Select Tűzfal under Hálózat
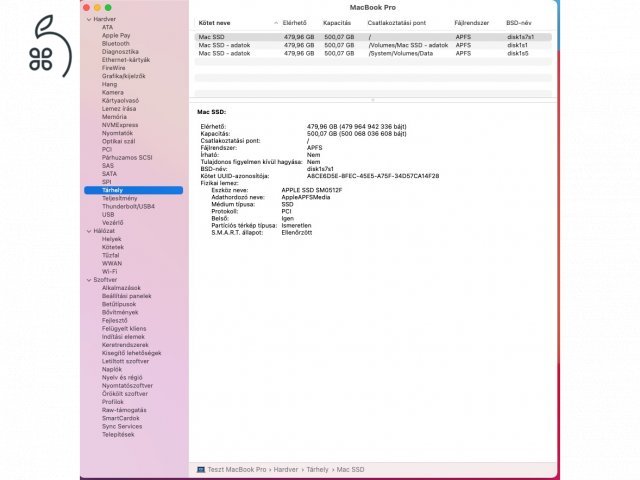Image resolution: width=640 pixels, height=480 pixels. click(x=111, y=256)
